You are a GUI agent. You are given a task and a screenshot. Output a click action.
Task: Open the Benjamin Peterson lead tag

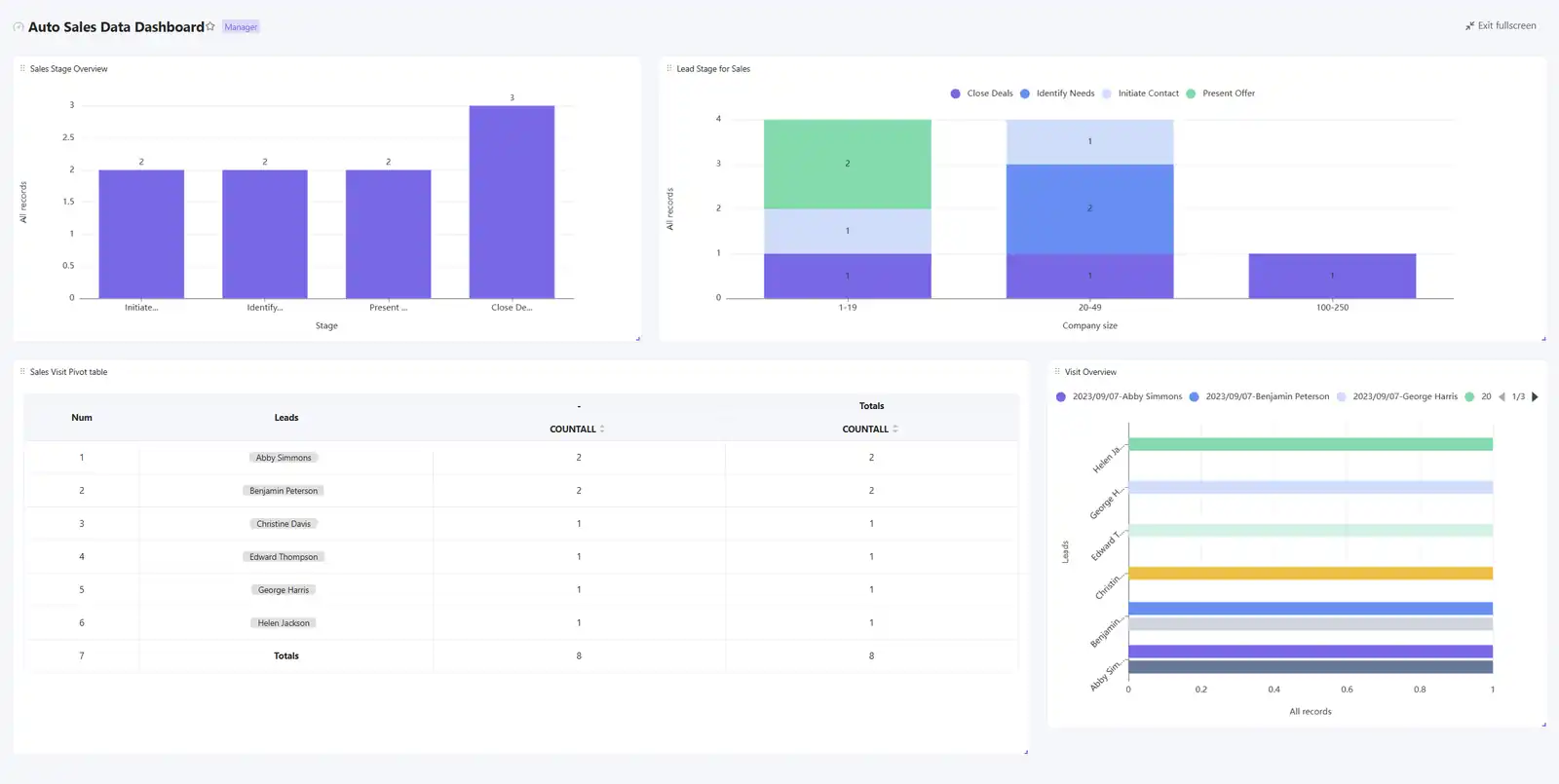coord(284,491)
